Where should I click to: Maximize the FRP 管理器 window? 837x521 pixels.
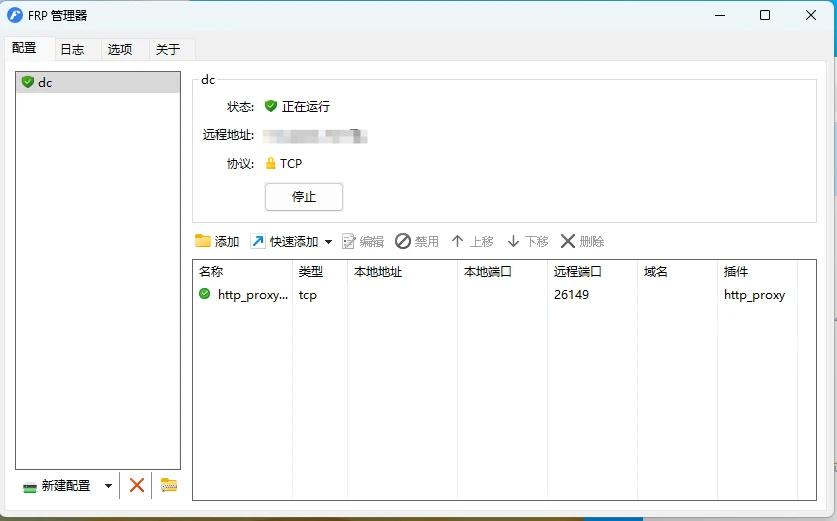(765, 15)
